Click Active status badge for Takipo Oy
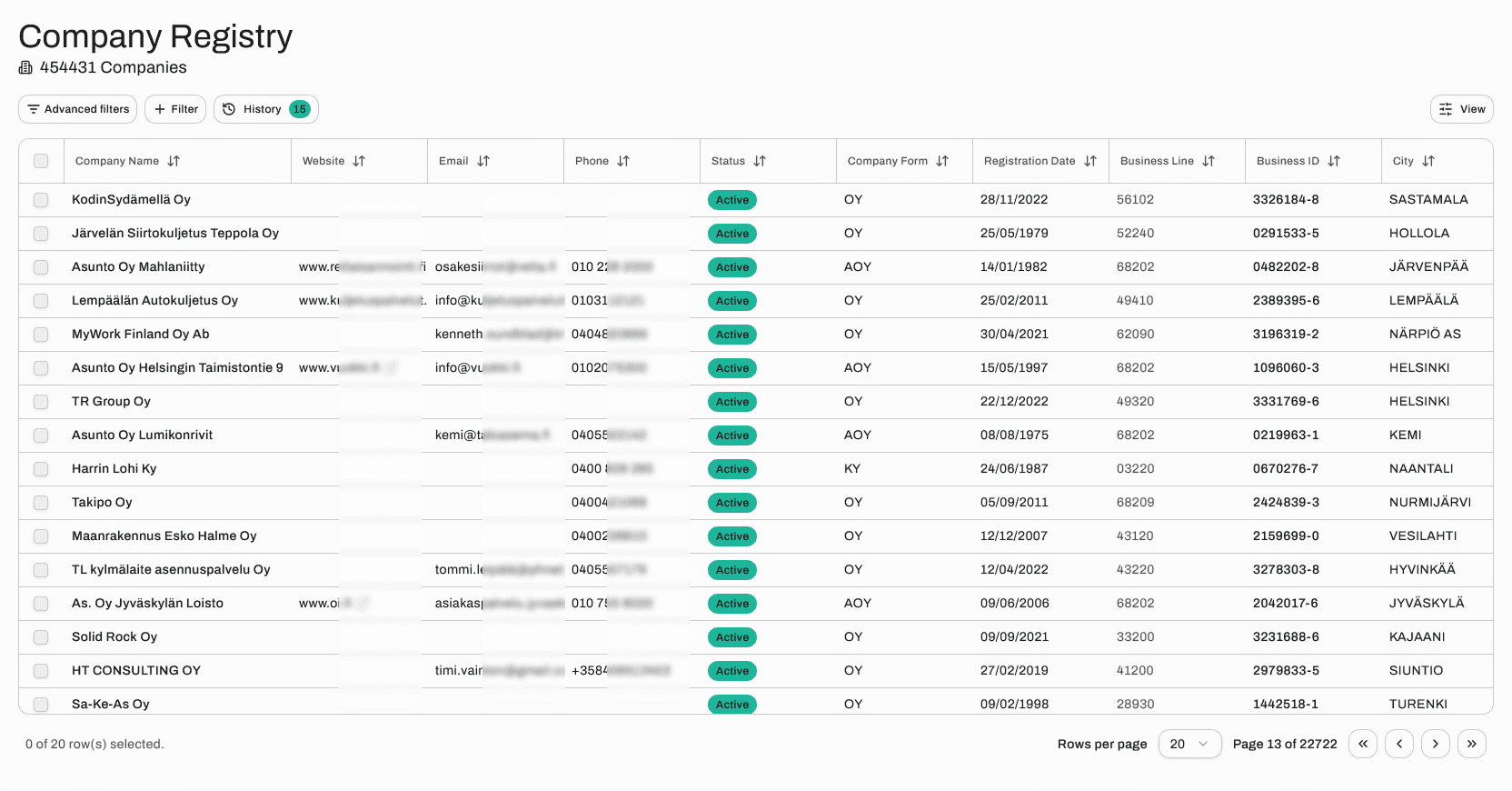1512x791 pixels. tap(732, 503)
